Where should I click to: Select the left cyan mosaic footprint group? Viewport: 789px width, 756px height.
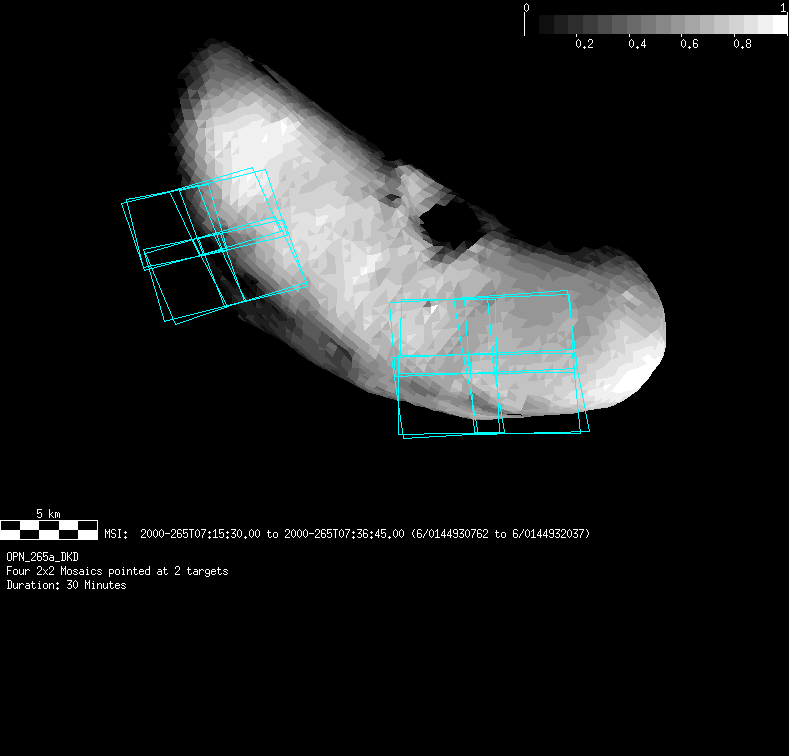[x=214, y=246]
